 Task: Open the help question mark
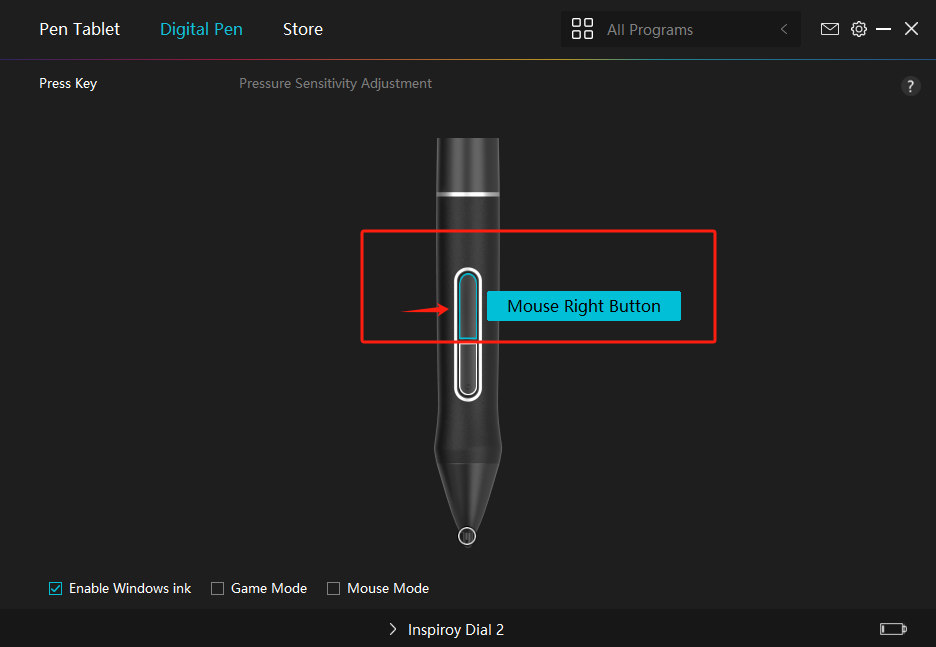(x=910, y=87)
